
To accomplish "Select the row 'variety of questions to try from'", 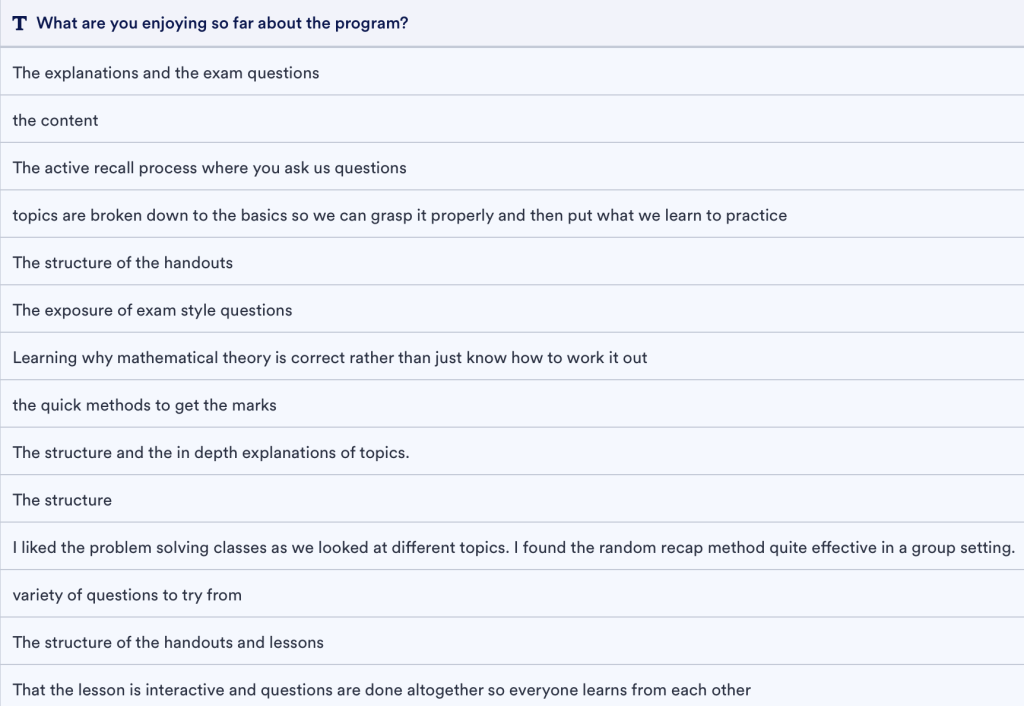I will point(127,595).
